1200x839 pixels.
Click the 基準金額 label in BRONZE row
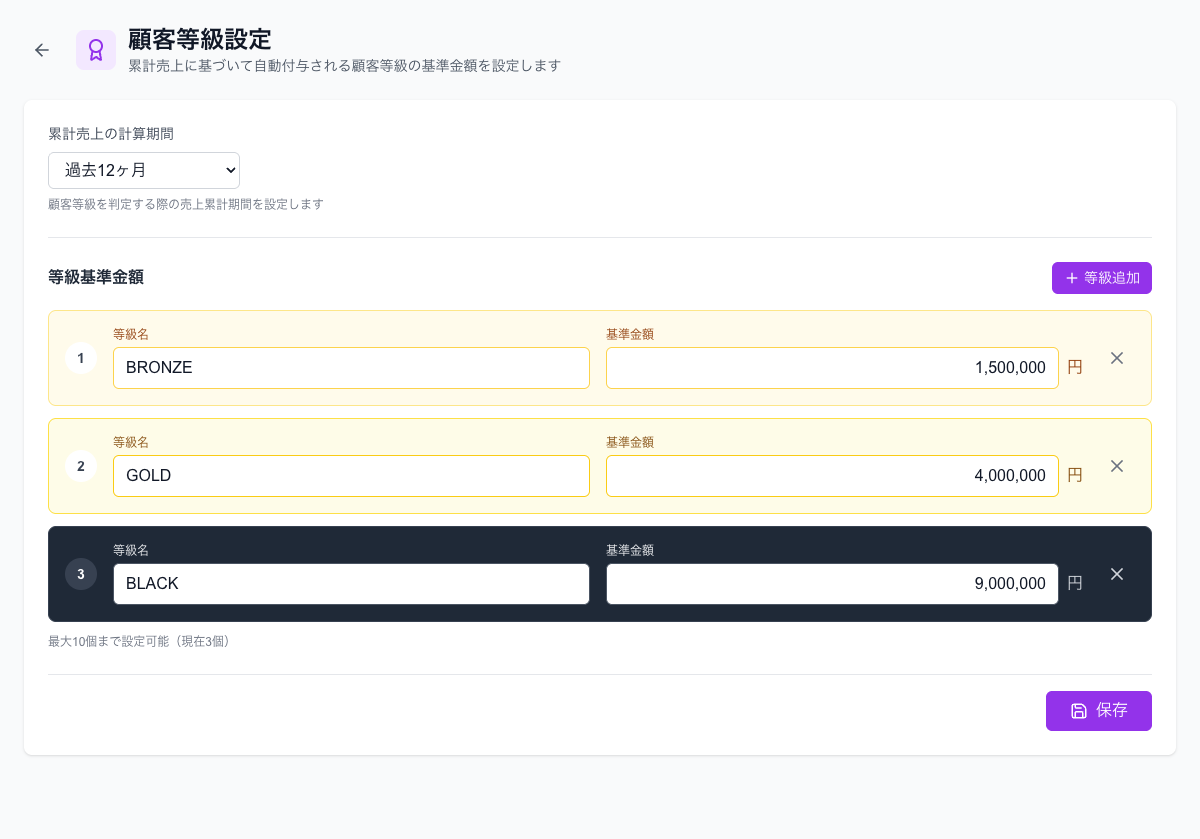pyautogui.click(x=630, y=335)
